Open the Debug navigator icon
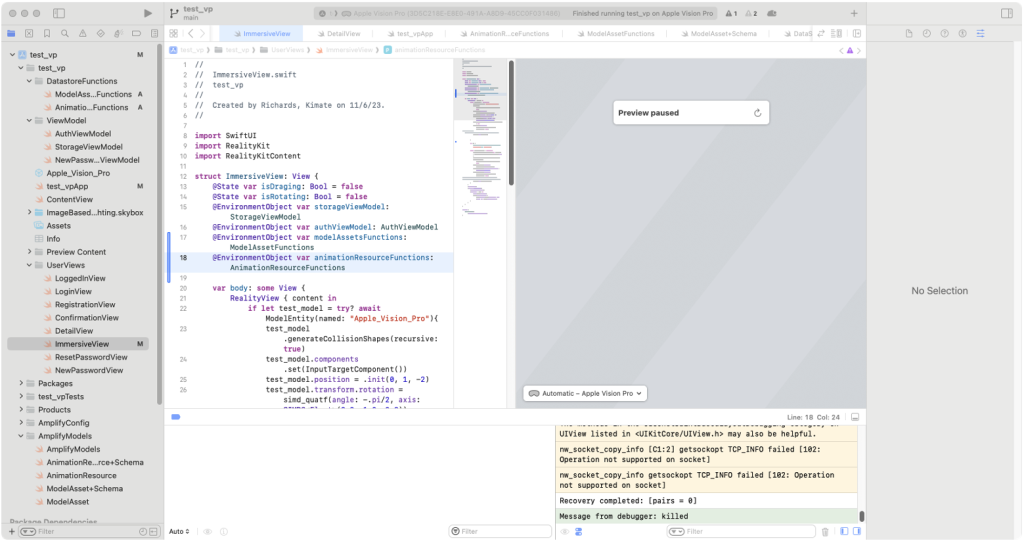The height and width of the screenshot is (543, 1024). coord(118,33)
